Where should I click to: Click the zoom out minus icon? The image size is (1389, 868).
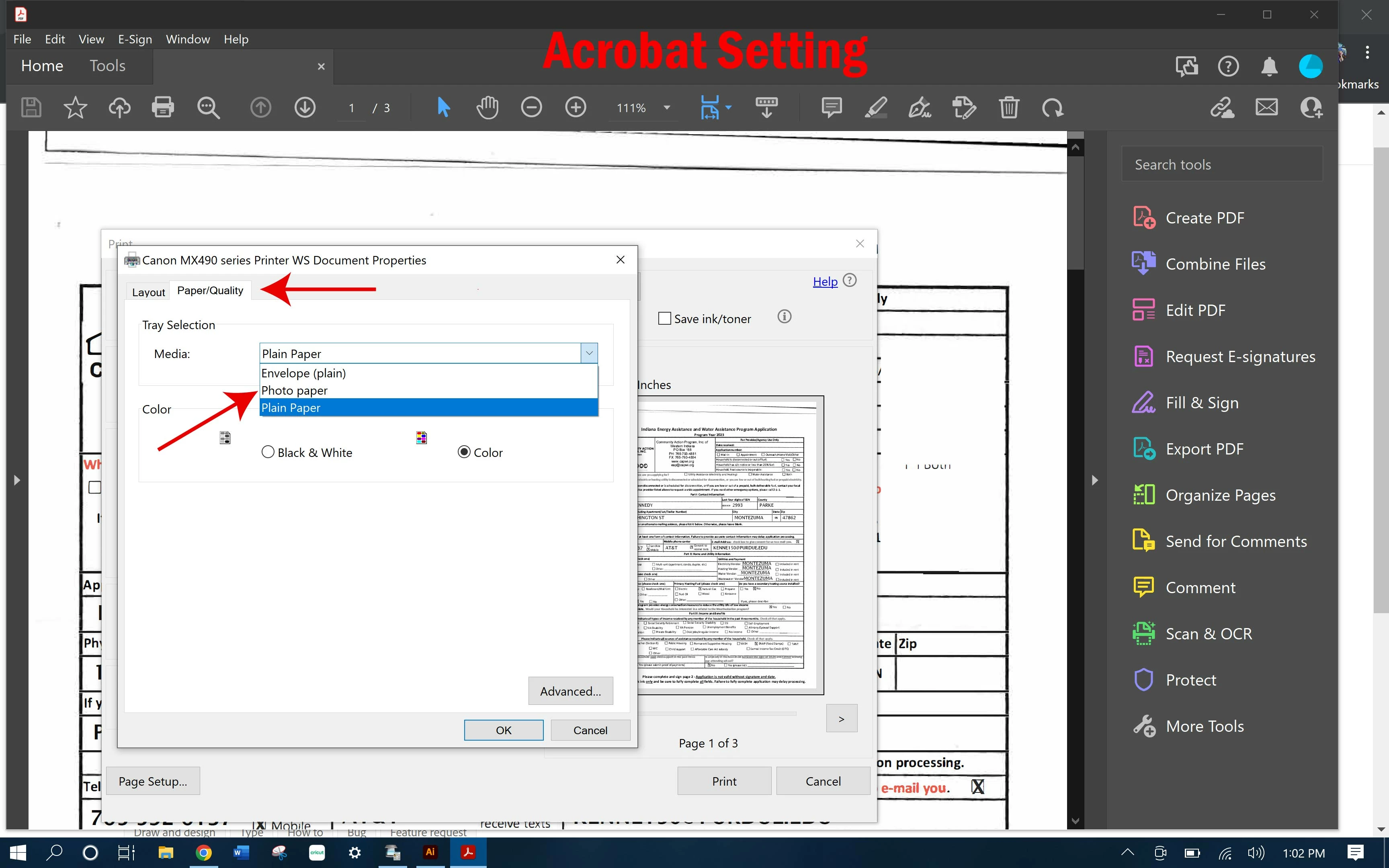[x=531, y=107]
